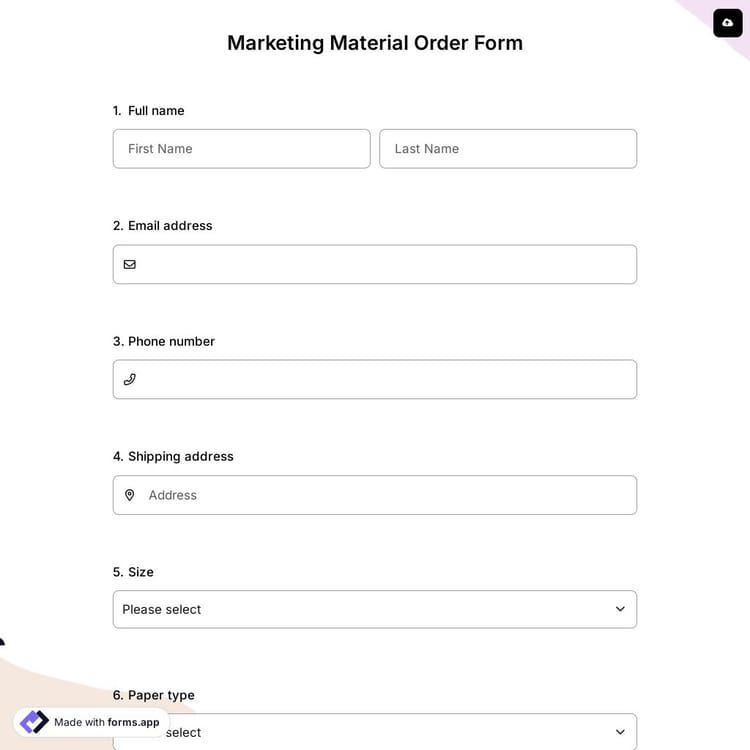Click the 'Paper type' question label
Viewport: 750px width, 750px height.
(161, 695)
